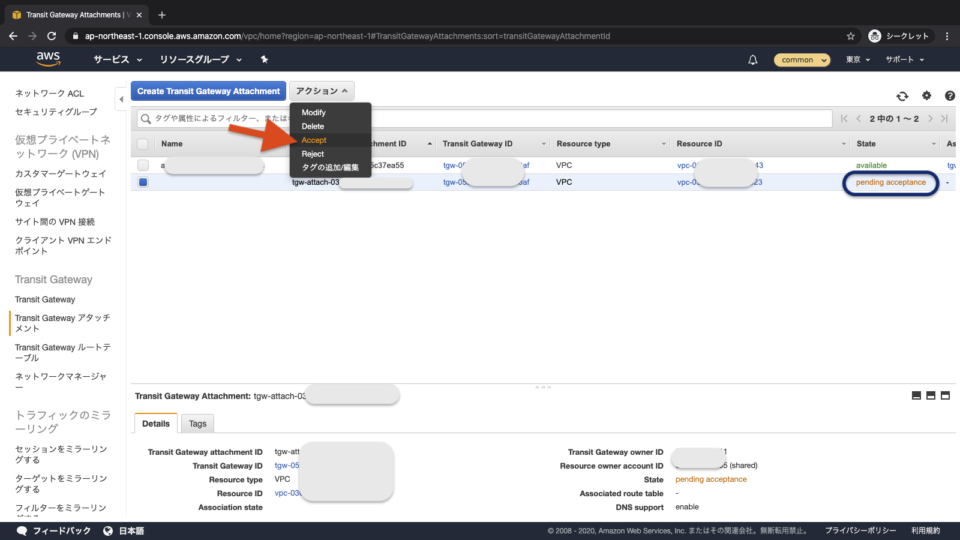
Task: Focus the tag and attribute filter field
Action: (x=484, y=118)
